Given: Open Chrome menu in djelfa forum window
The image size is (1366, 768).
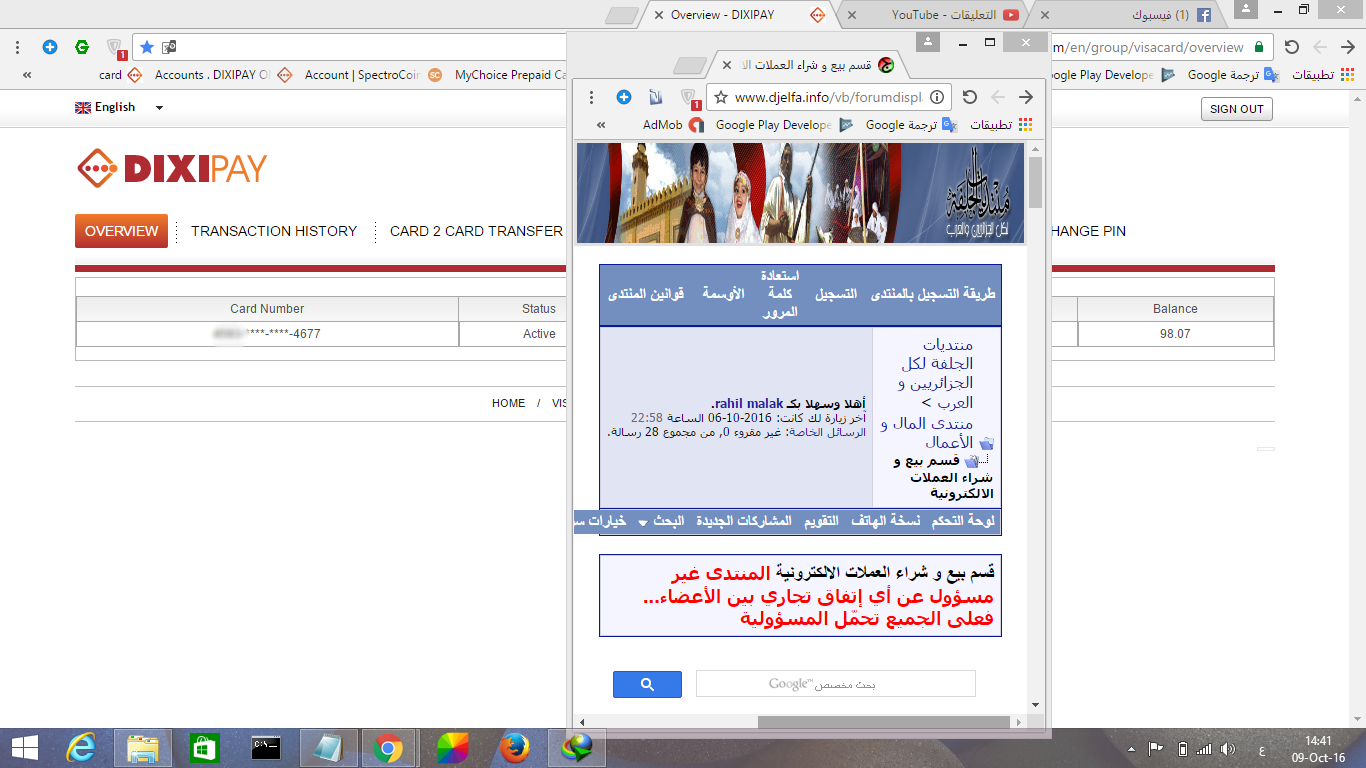Looking at the screenshot, I should 592,97.
